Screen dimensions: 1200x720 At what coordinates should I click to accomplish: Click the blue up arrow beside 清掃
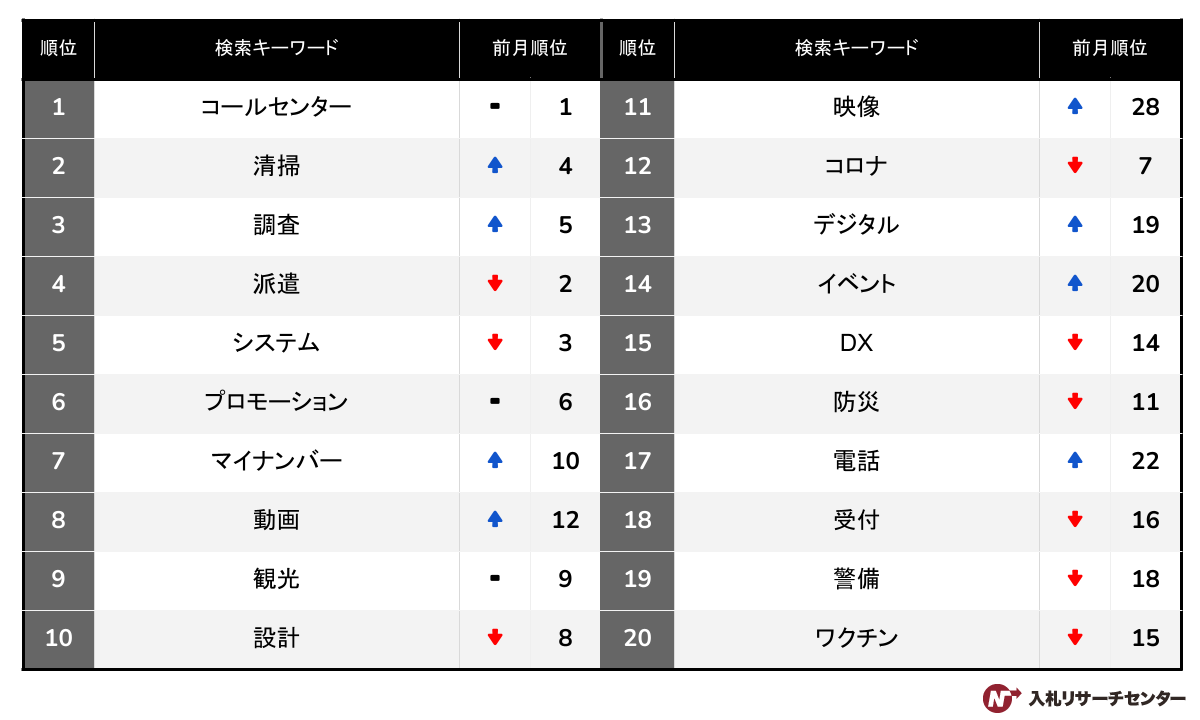point(494,166)
